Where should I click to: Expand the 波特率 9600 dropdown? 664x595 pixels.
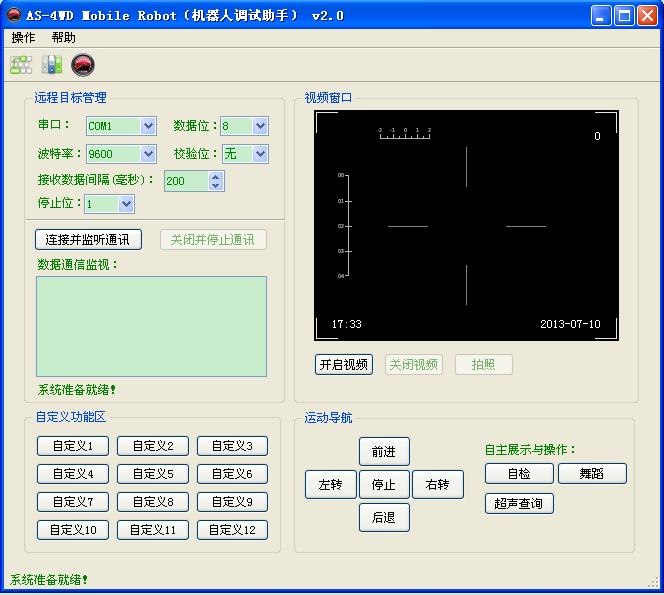[148, 154]
